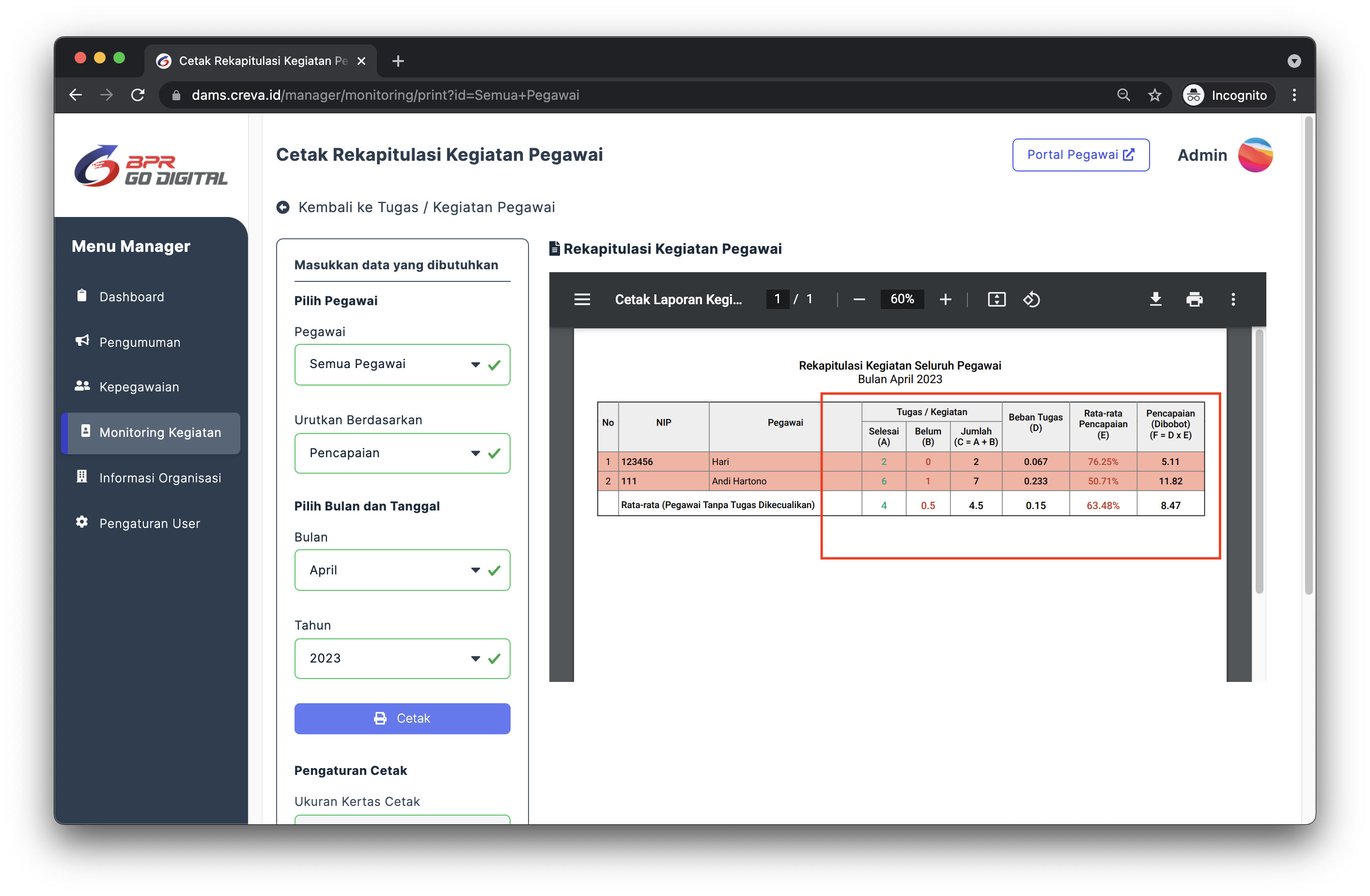Viewport: 1370px width, 896px height.
Task: Go back via Kembali ke Tugas arrow icon
Action: 282,207
